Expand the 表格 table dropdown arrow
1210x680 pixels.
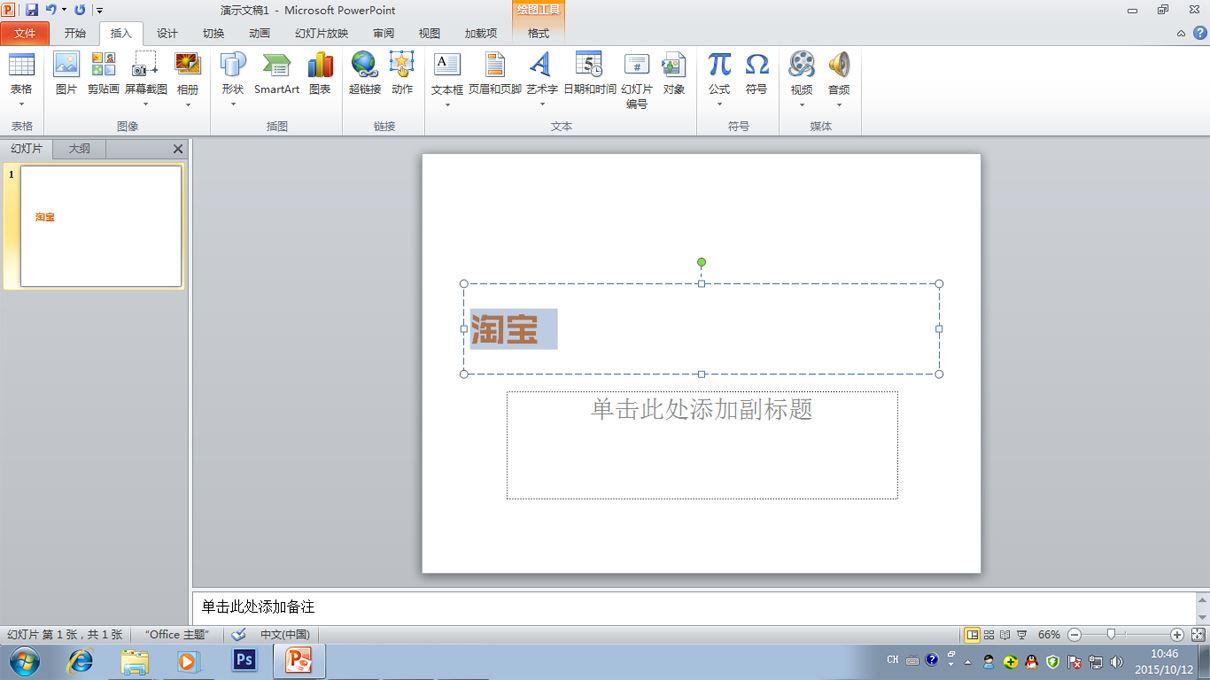click(21, 104)
